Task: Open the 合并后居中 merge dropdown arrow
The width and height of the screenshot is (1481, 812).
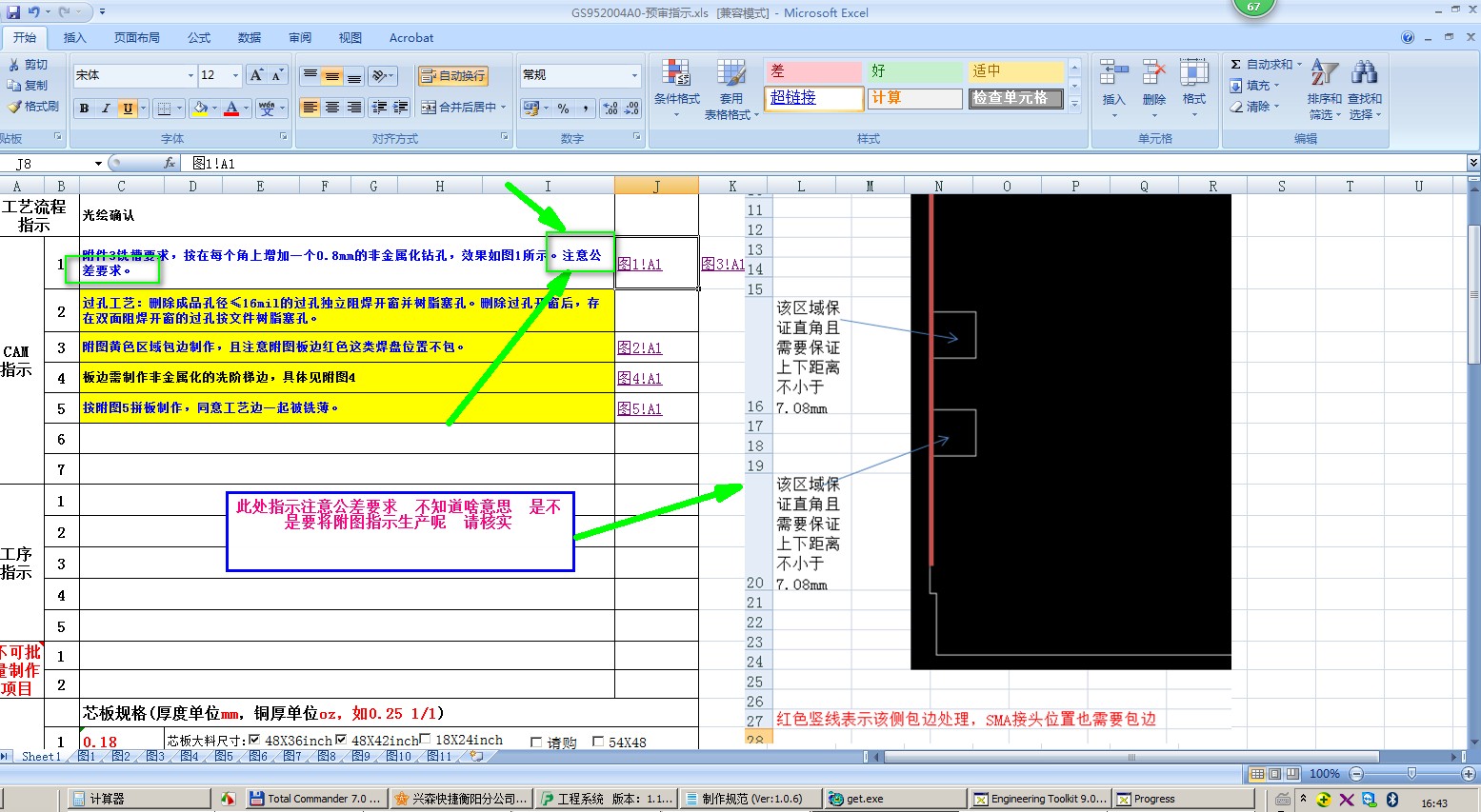Action: pos(503,108)
